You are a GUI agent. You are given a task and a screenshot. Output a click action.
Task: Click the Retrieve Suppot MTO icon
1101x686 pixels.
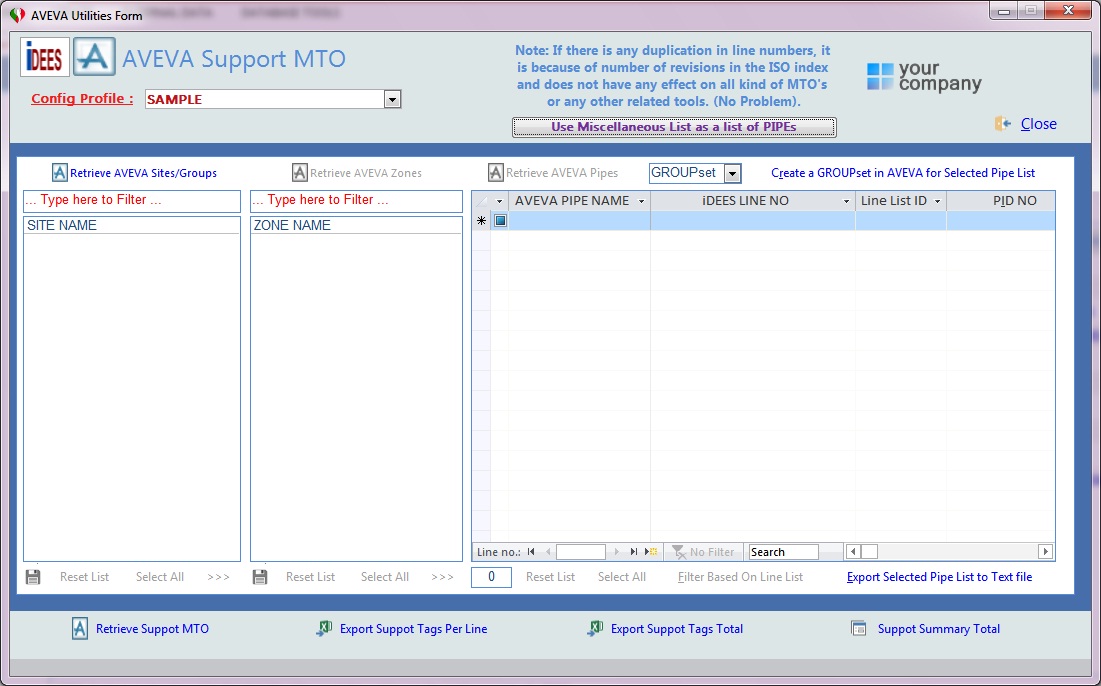click(x=80, y=628)
